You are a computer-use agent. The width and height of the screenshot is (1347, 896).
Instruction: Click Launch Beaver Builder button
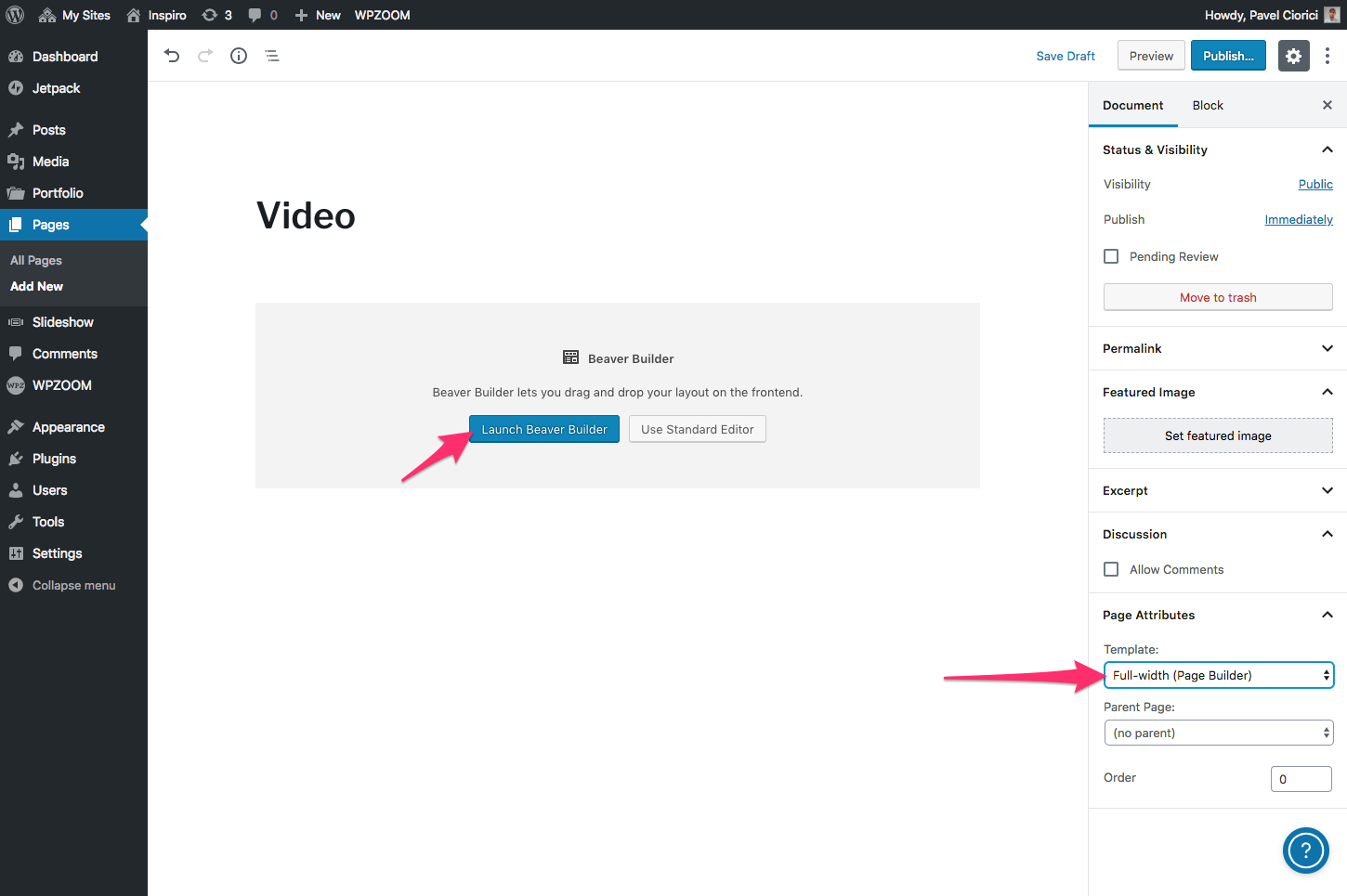tap(543, 429)
